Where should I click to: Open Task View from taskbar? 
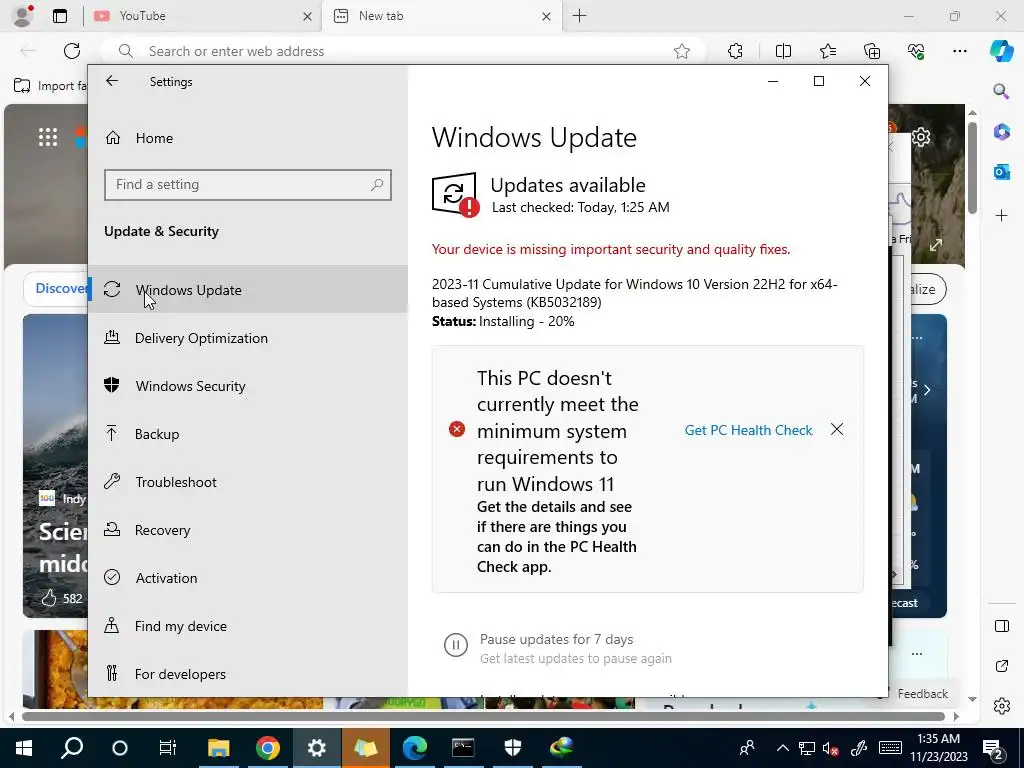coord(168,748)
